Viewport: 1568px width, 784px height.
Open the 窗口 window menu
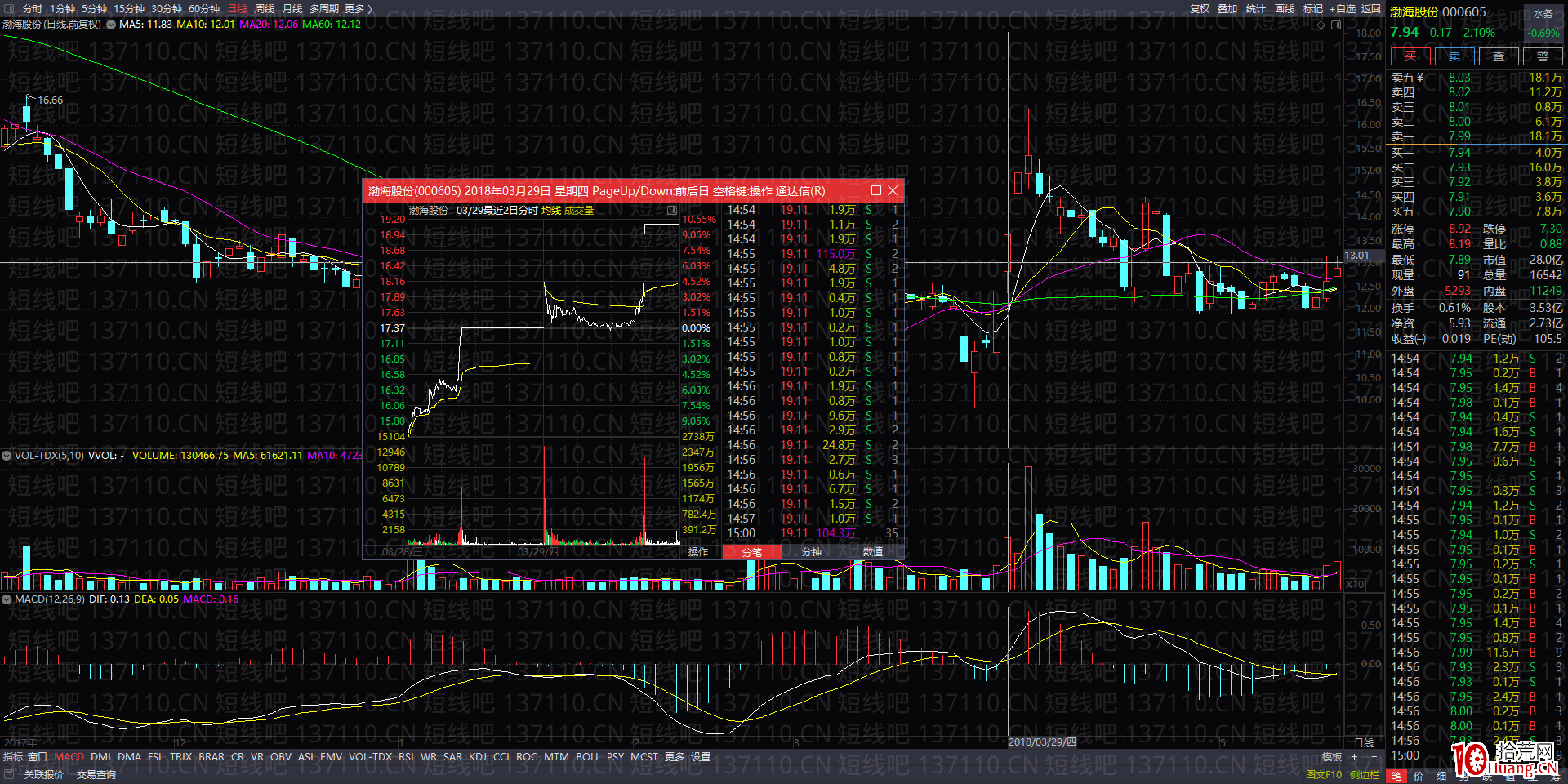[38, 757]
